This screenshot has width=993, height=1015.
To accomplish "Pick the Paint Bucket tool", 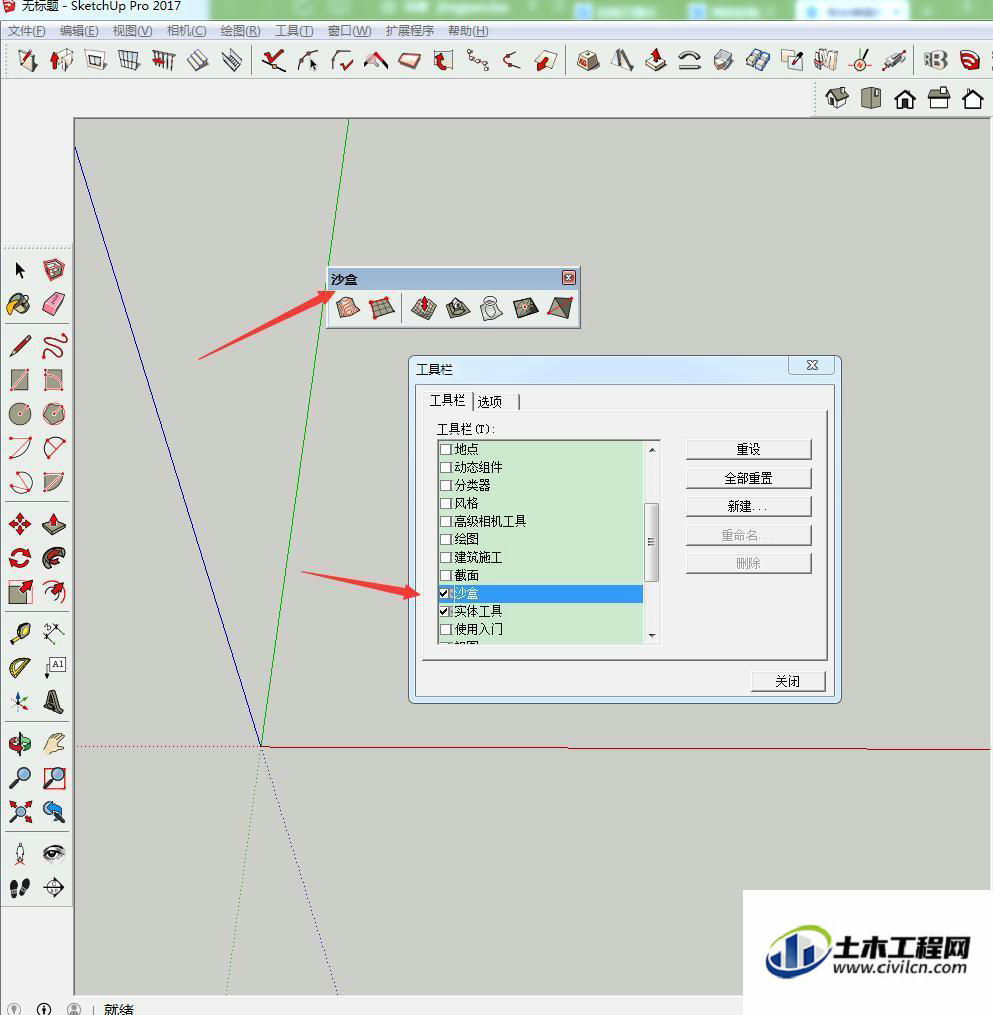I will tap(19, 304).
